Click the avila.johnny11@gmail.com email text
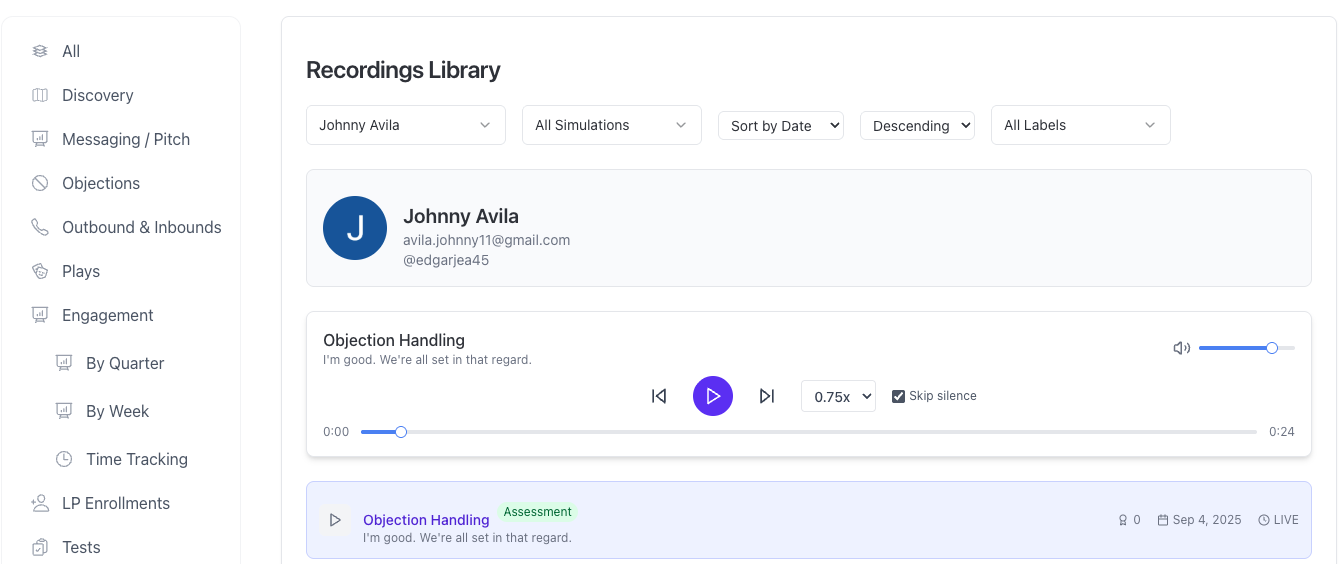Viewport: 1339px width, 564px height. tap(486, 240)
